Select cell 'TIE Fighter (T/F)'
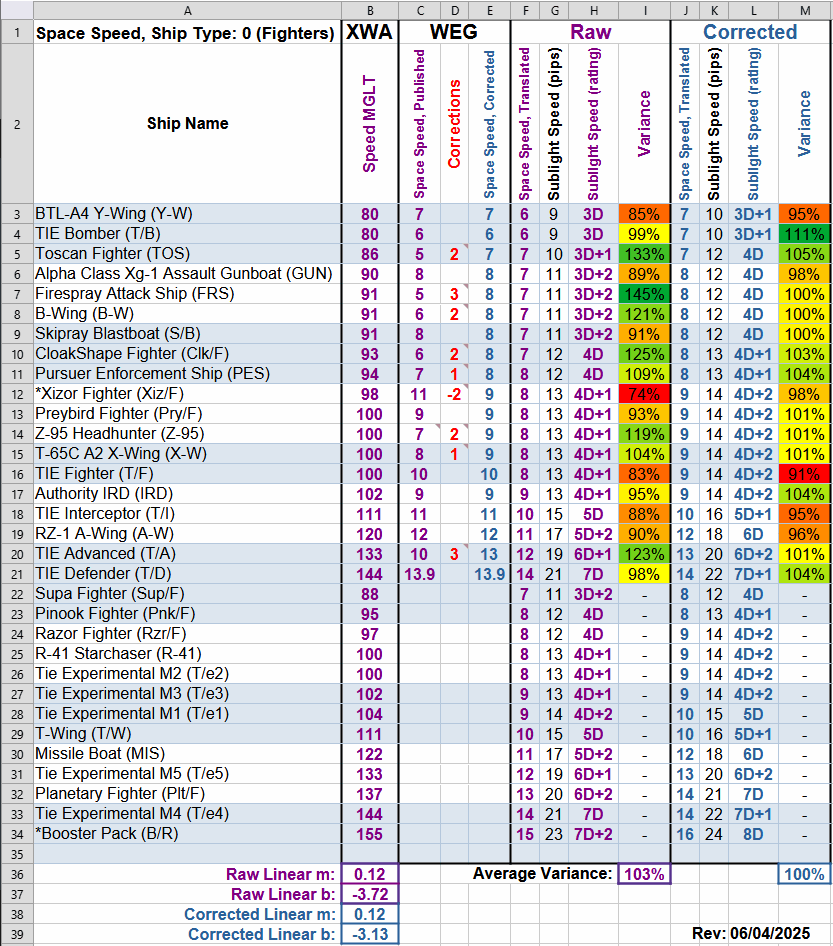Image resolution: width=833 pixels, height=946 pixels. pos(188,474)
